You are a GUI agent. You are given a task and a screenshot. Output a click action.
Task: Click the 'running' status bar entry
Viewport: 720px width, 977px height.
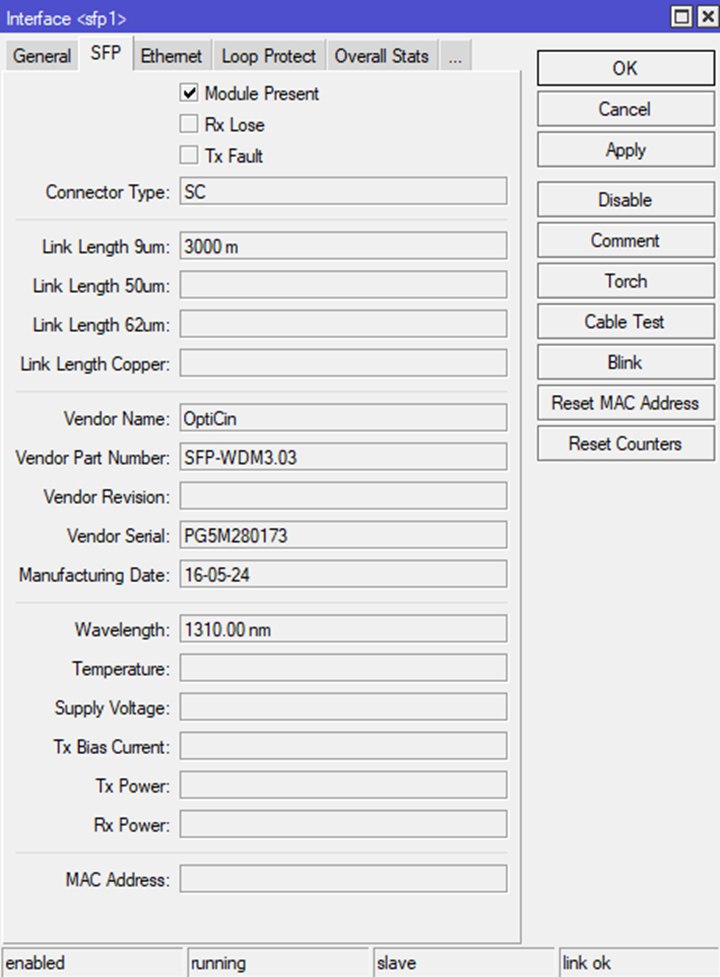pyautogui.click(x=278, y=963)
